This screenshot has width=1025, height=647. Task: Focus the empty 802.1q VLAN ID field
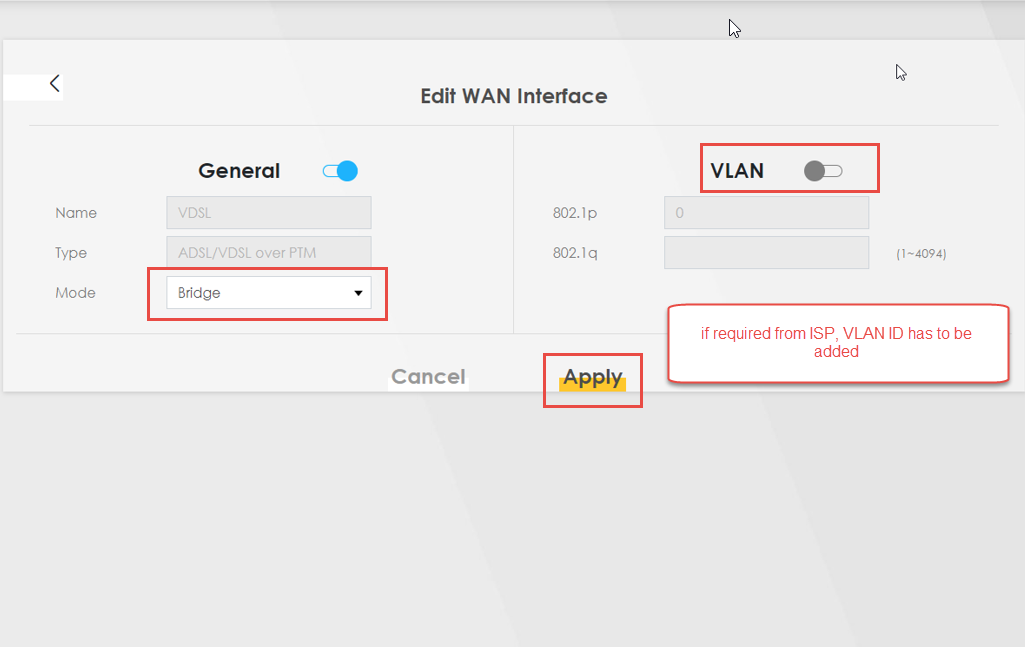click(765, 253)
